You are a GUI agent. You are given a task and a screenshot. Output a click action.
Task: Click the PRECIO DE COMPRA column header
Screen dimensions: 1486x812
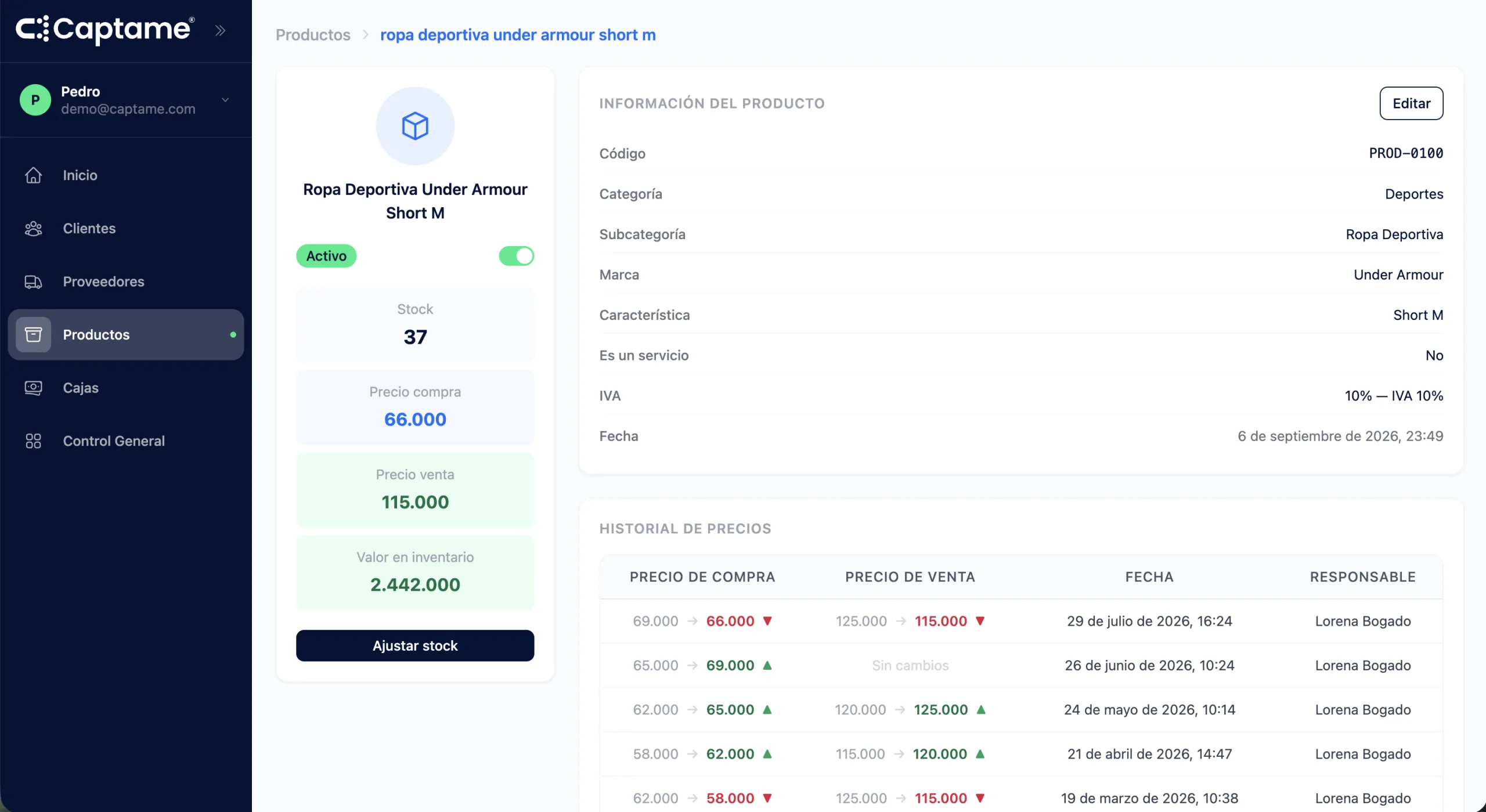tap(702, 577)
